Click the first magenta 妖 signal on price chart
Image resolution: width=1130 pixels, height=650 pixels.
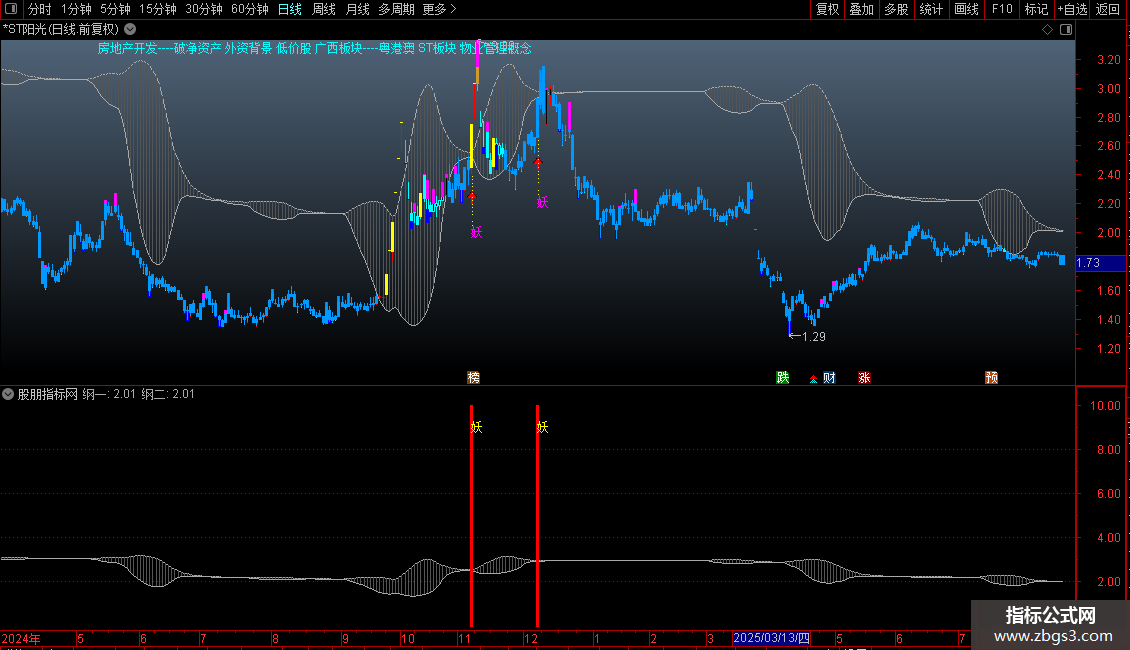click(x=476, y=232)
